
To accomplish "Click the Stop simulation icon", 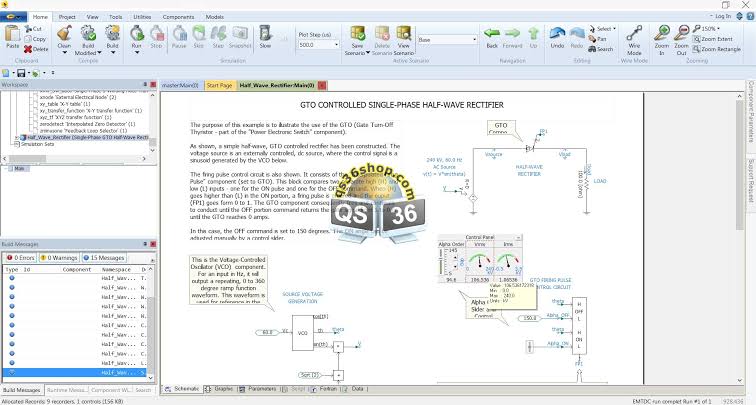I will (x=156, y=34).
